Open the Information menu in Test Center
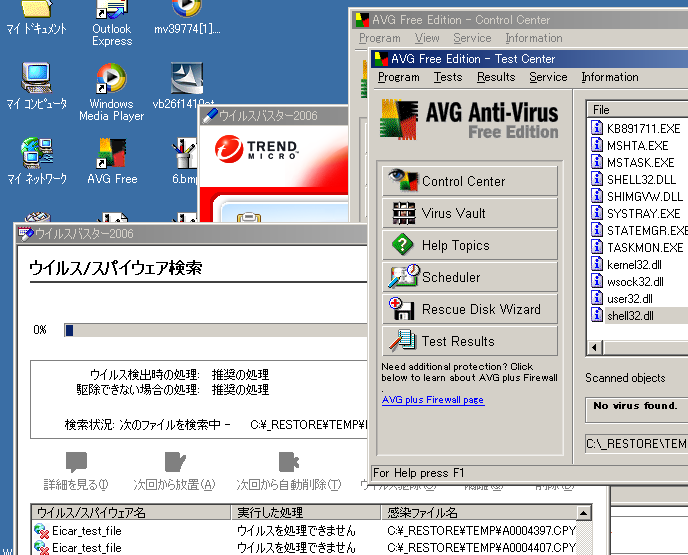 [x=610, y=77]
